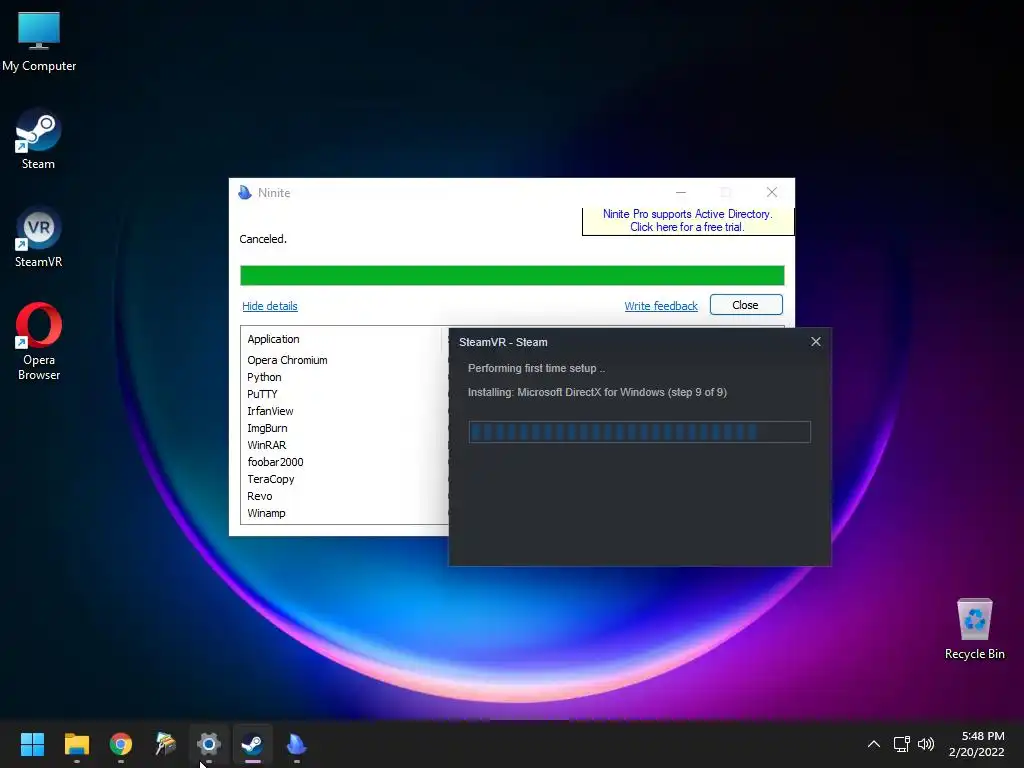Open the My Computer desktop icon
This screenshot has width=1024, height=768.
pos(39,41)
